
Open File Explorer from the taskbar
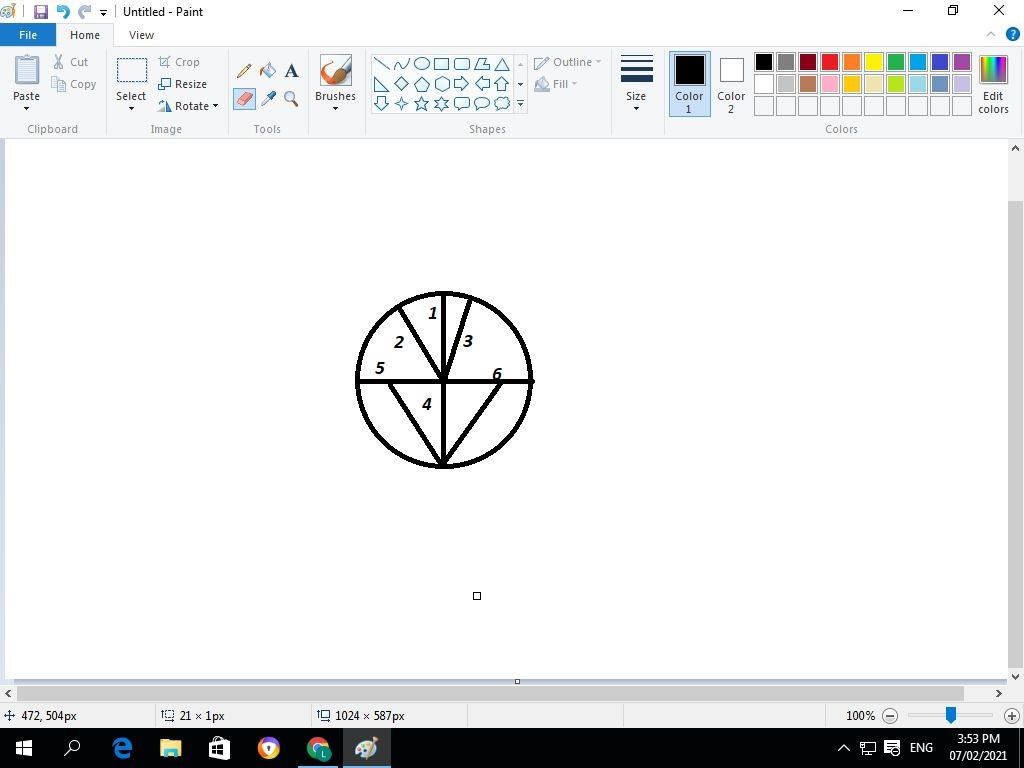(x=170, y=748)
